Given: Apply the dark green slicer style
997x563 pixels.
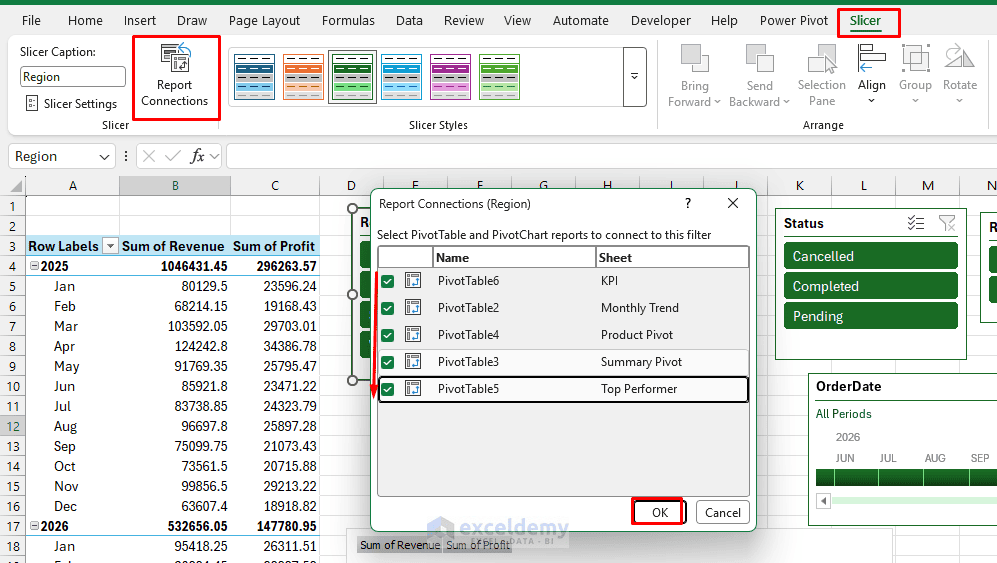Looking at the screenshot, I should 352,77.
